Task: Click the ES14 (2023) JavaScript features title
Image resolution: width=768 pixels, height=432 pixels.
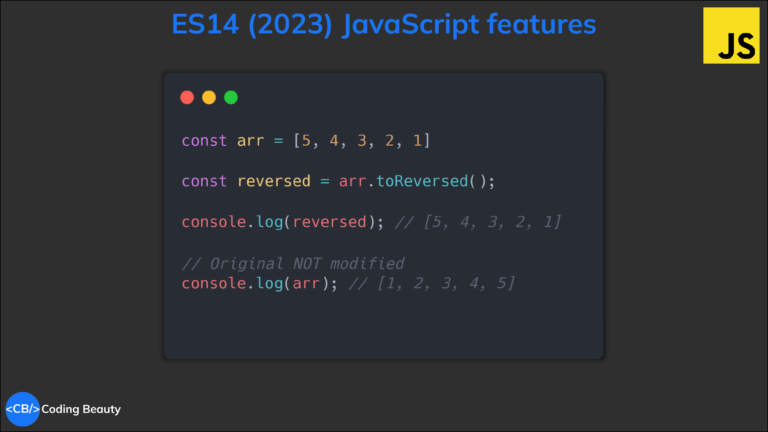Action: tap(384, 24)
